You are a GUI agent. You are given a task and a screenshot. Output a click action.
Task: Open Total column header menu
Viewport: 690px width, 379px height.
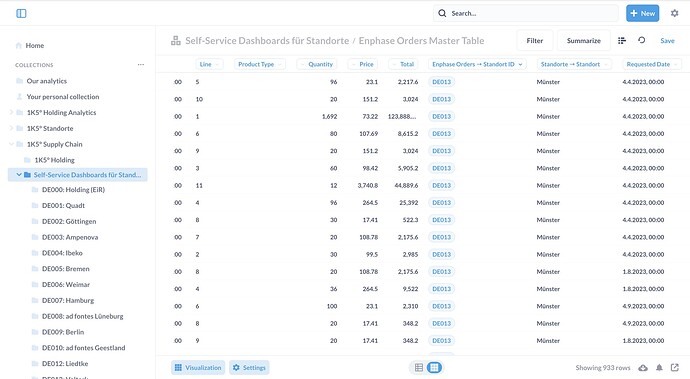point(403,64)
